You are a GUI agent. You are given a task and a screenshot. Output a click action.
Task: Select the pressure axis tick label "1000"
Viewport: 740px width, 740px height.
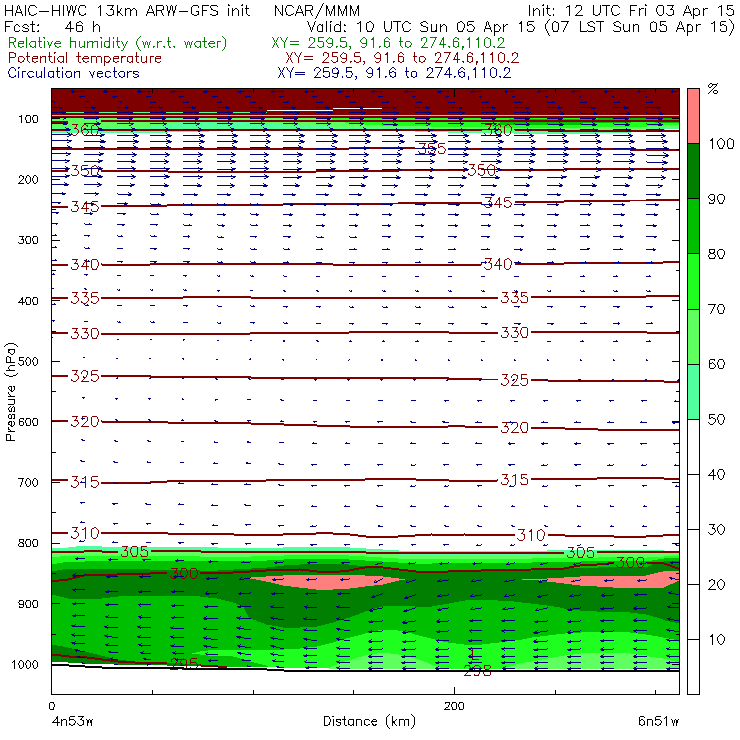pyautogui.click(x=25, y=664)
